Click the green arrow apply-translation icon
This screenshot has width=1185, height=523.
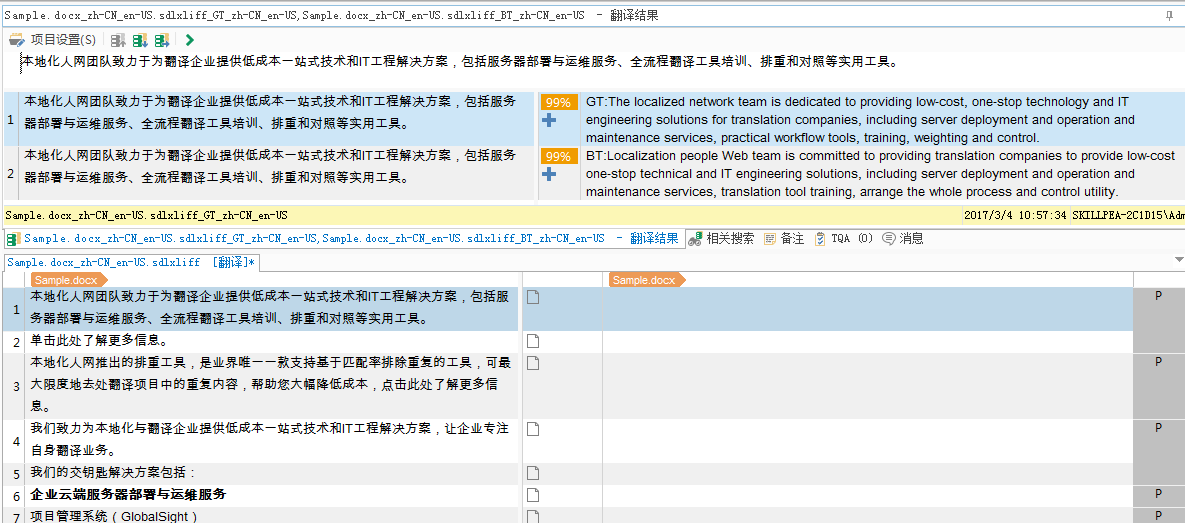point(189,40)
